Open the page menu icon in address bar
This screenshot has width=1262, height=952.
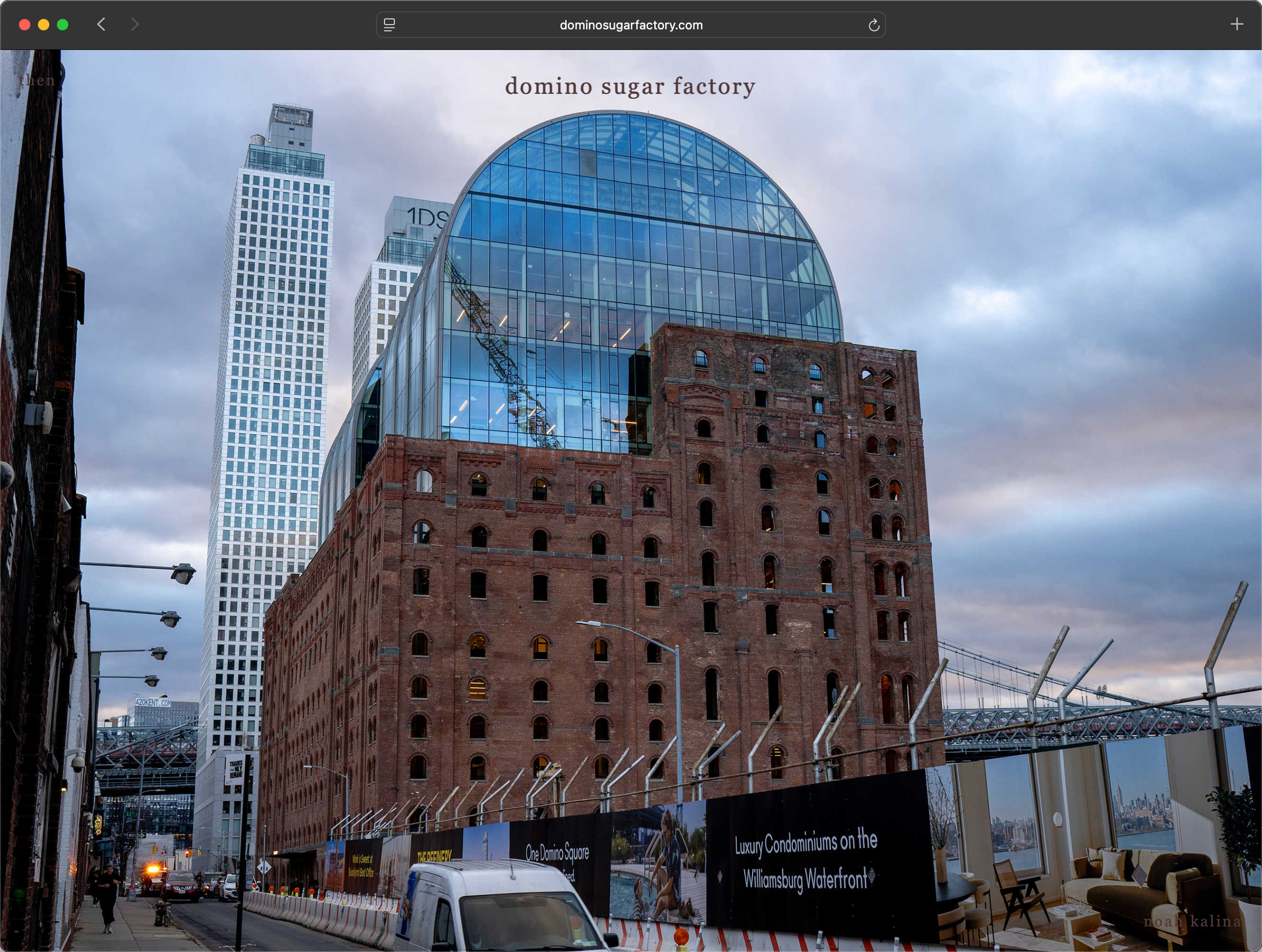[390, 25]
